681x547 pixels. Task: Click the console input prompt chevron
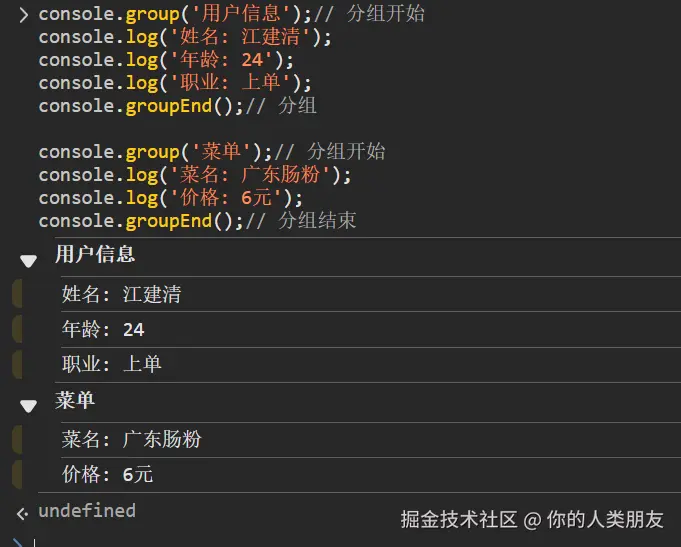tap(22, 15)
